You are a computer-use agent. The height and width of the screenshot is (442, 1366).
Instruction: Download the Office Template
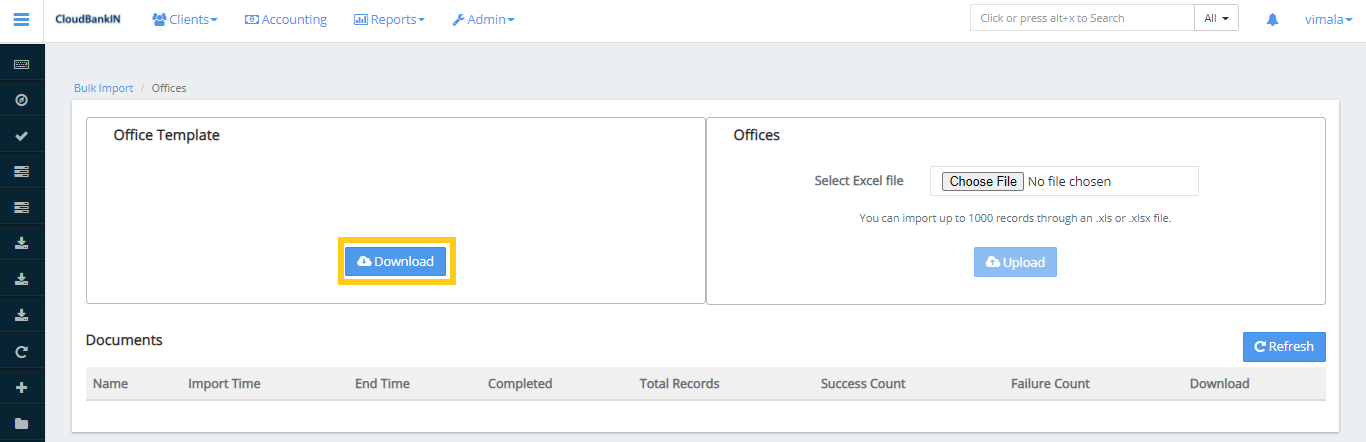396,261
